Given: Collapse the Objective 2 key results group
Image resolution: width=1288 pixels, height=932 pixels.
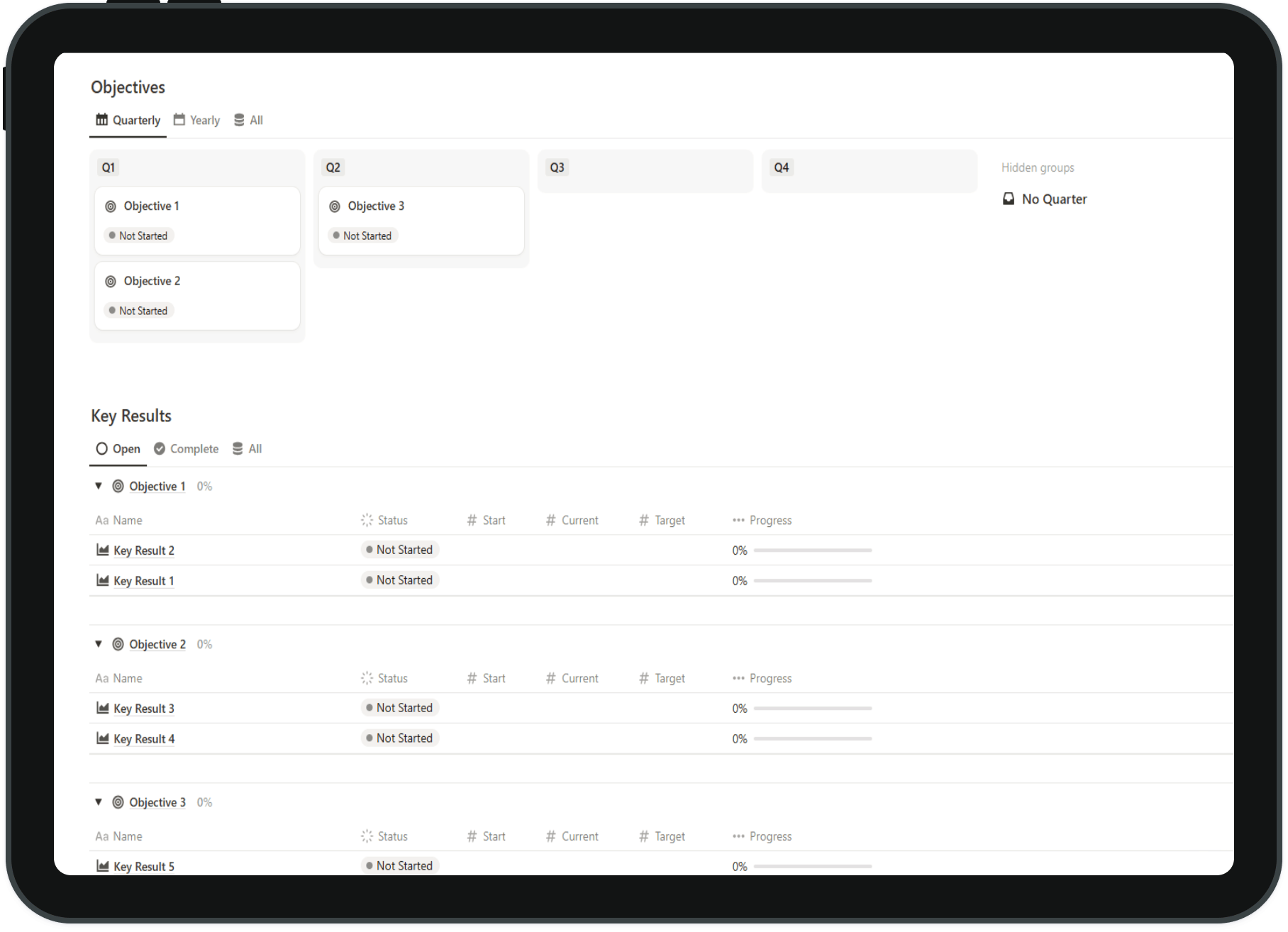Looking at the screenshot, I should [x=99, y=644].
